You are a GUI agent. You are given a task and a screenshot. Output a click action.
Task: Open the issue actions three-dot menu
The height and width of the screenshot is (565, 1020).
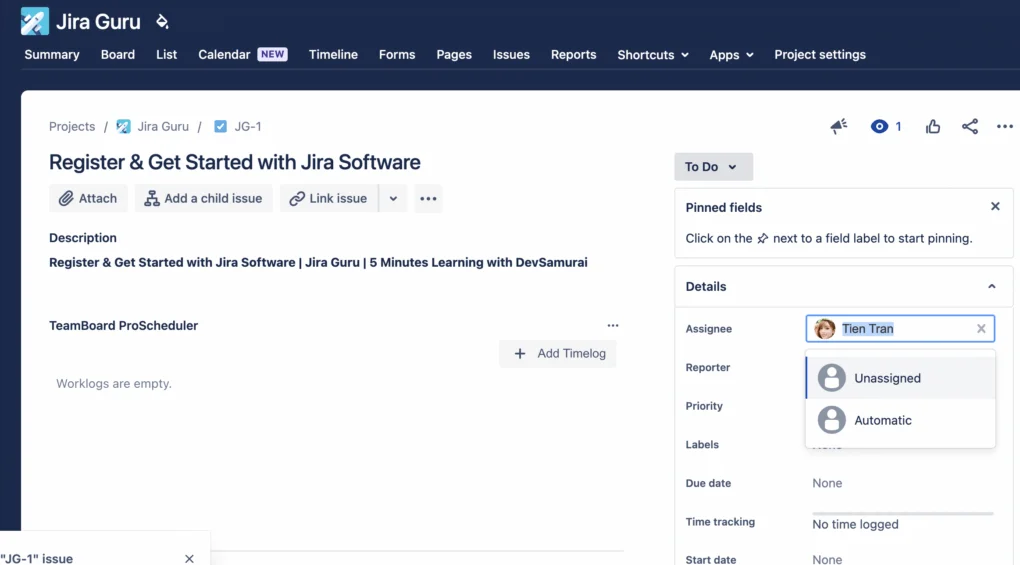point(1005,126)
